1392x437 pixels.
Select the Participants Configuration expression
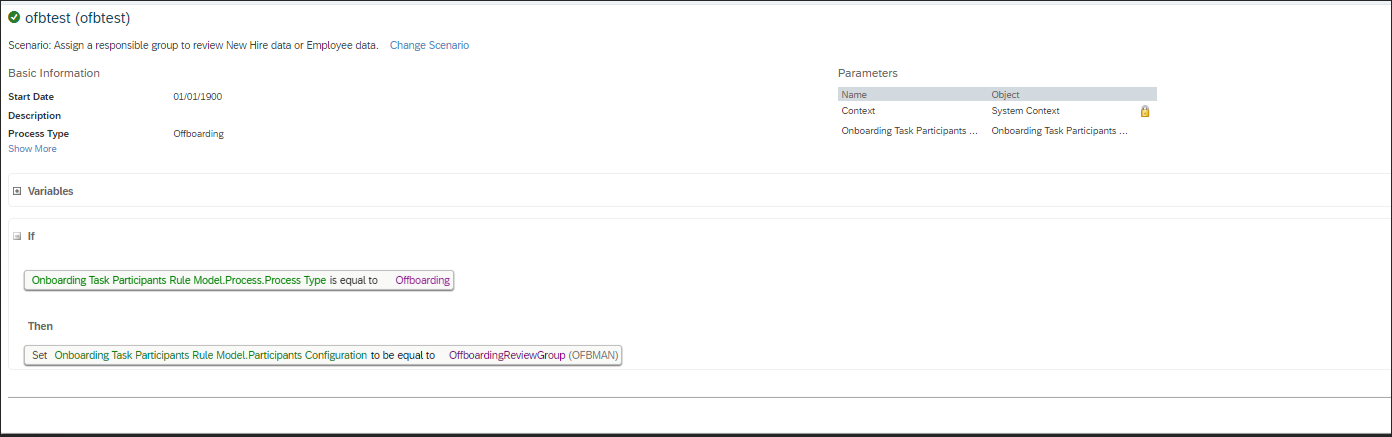click(211, 355)
